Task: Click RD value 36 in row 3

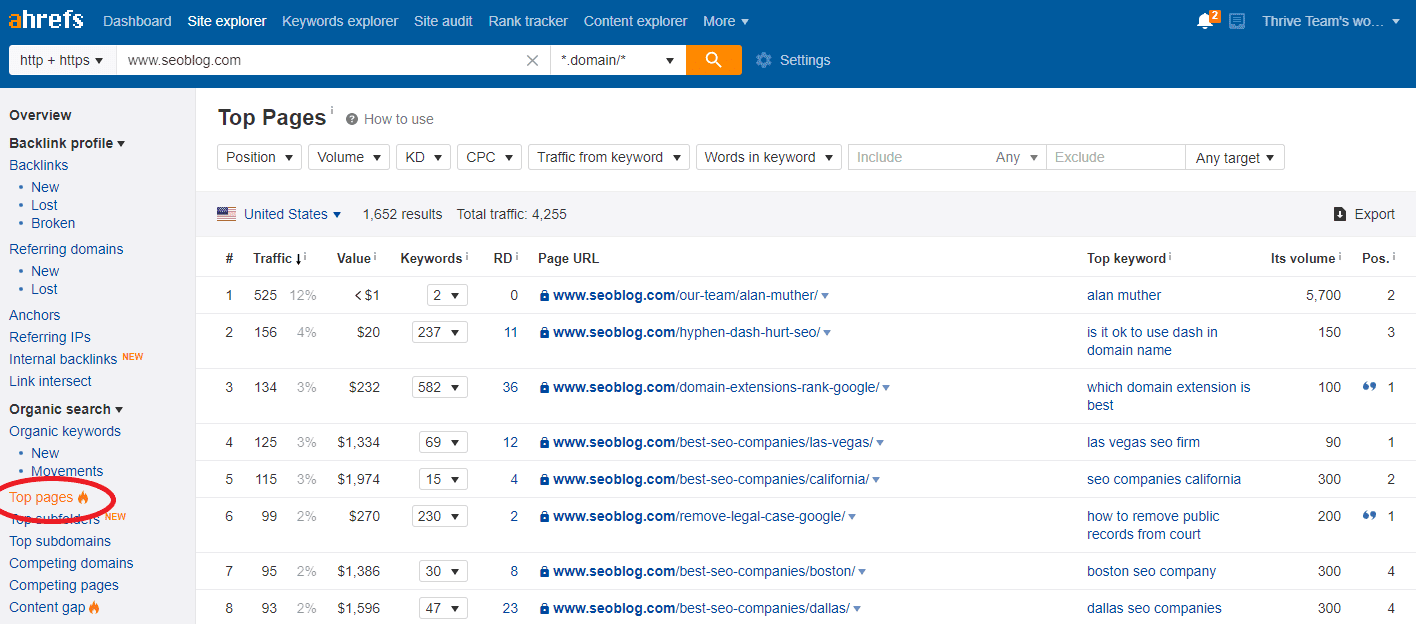Action: [x=510, y=387]
